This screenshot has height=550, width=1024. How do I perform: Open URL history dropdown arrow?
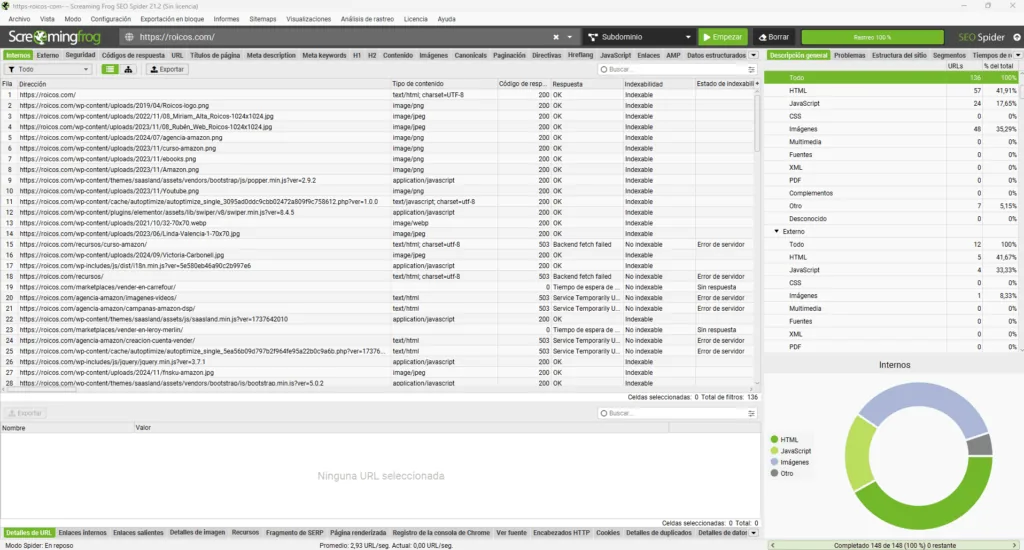point(569,37)
